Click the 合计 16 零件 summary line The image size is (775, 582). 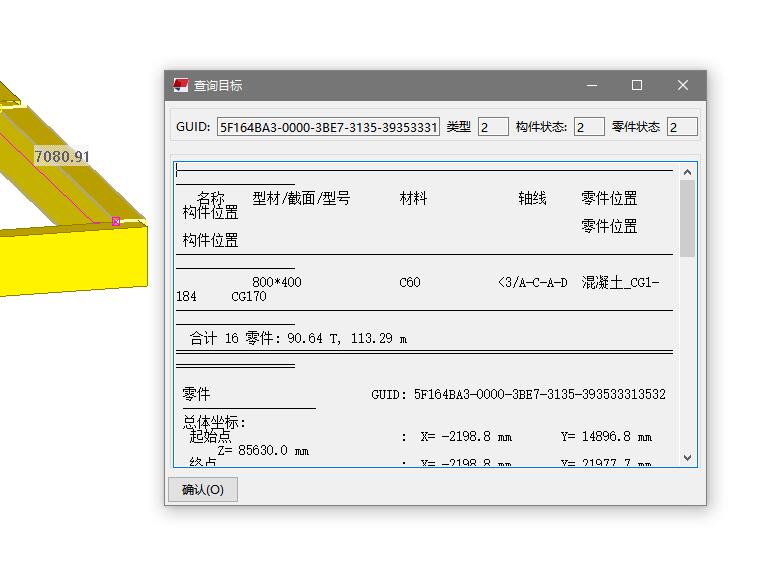[x=298, y=338]
